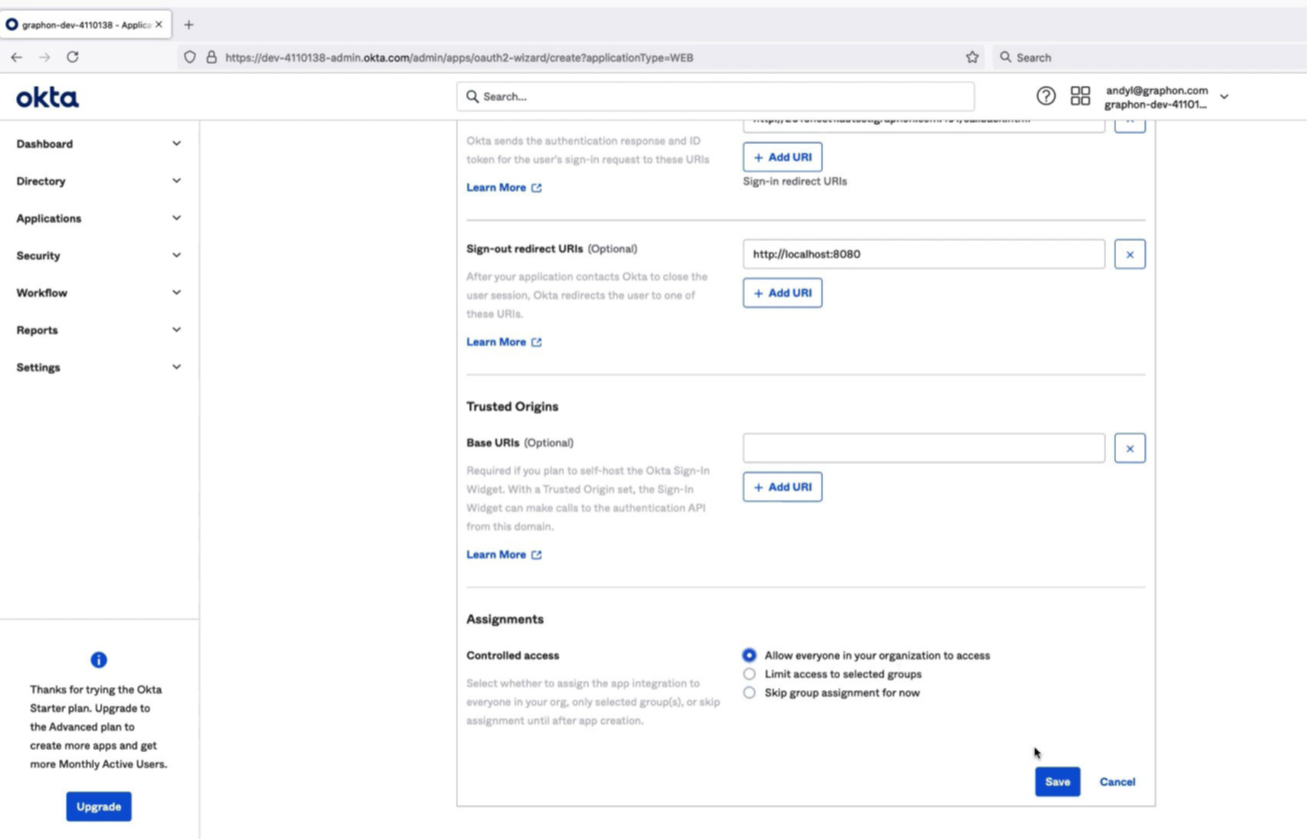Click the Trusted Origins heading
Viewport: 1307px width, 839px height.
coord(512,407)
